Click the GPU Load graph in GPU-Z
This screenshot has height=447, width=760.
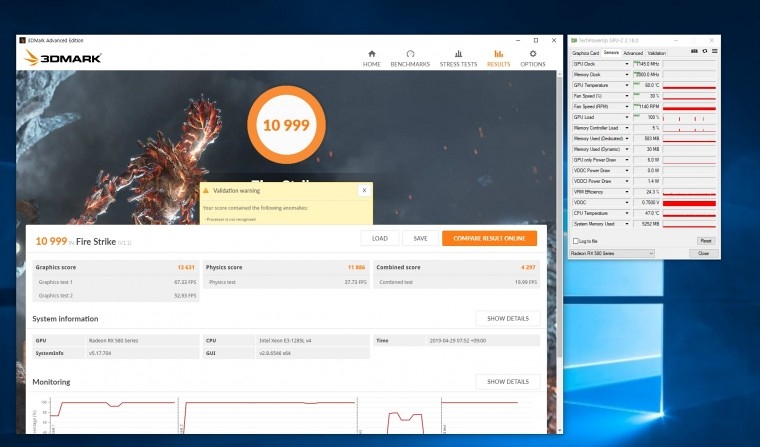689,117
